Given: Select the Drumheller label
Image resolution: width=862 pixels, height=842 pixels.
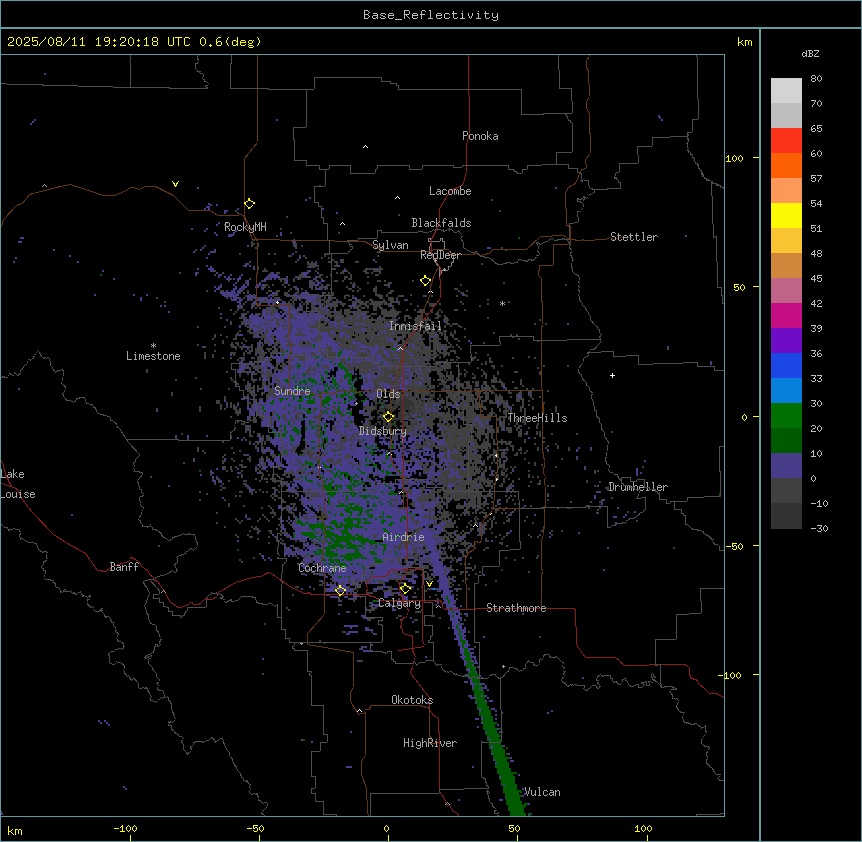Looking at the screenshot, I should 638,487.
